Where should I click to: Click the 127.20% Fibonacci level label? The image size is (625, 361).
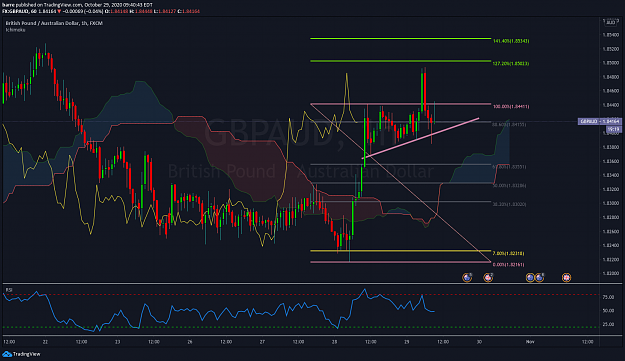(x=511, y=63)
